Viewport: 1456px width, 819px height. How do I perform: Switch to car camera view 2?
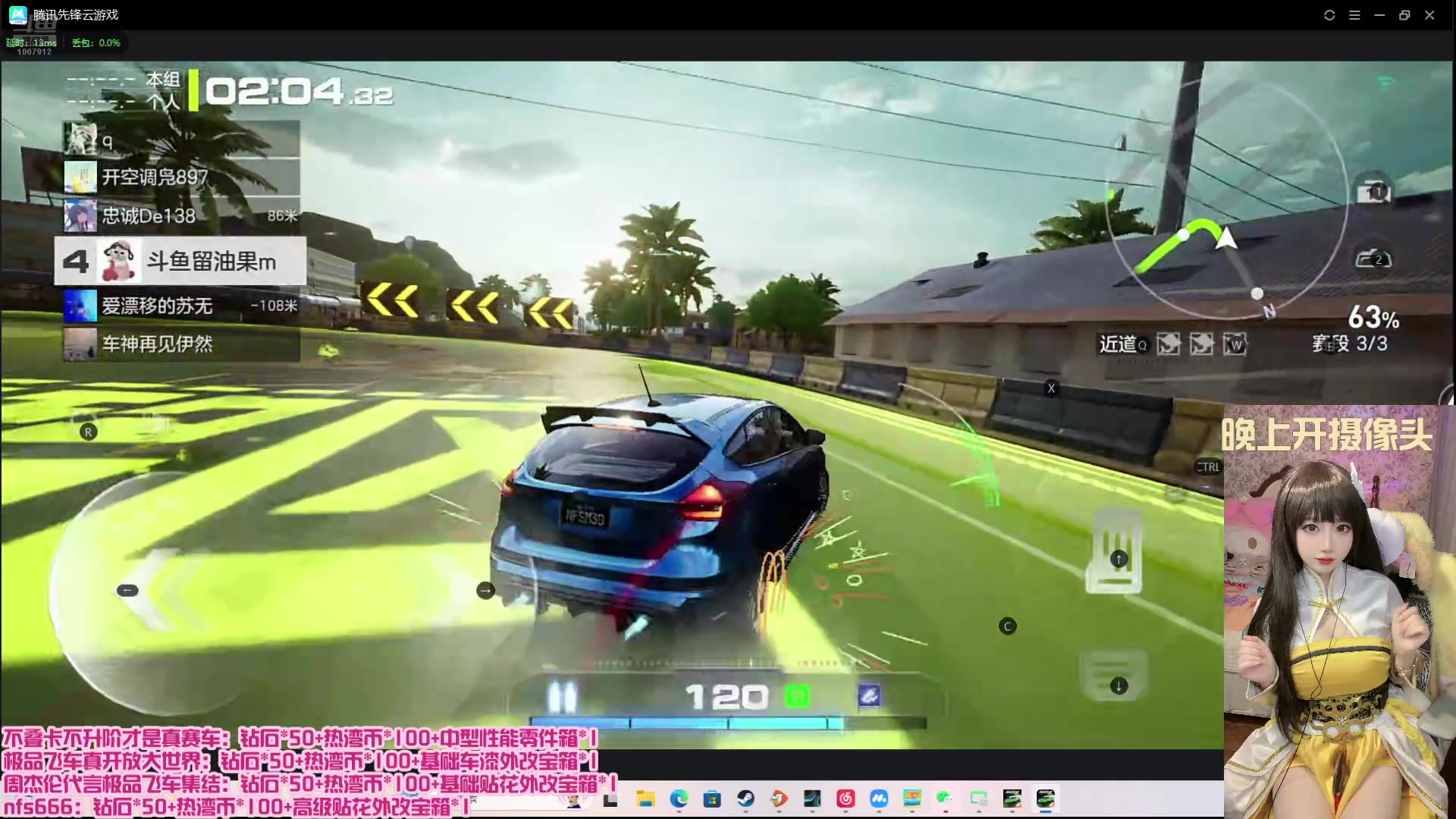[1373, 259]
